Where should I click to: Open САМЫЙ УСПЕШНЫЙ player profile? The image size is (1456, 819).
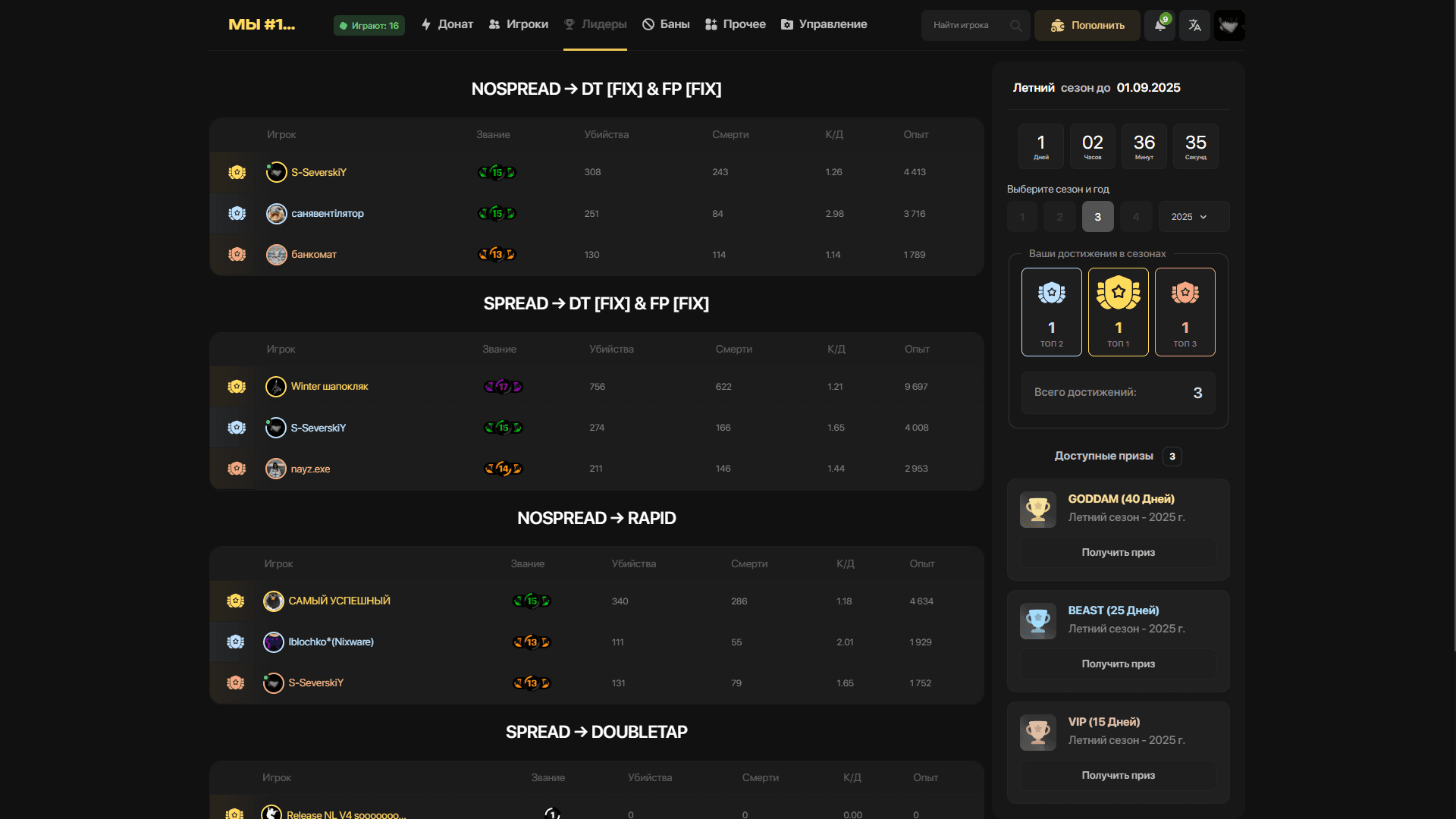point(339,601)
